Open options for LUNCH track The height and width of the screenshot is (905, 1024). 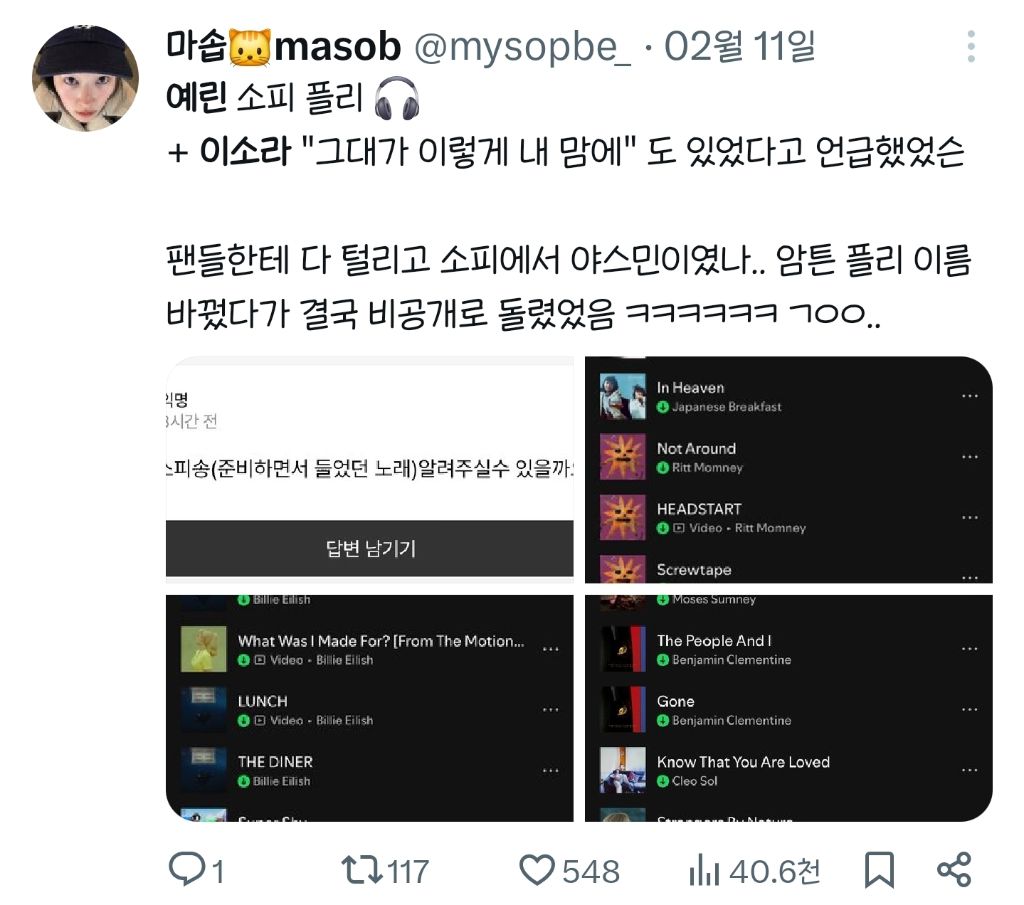550,709
